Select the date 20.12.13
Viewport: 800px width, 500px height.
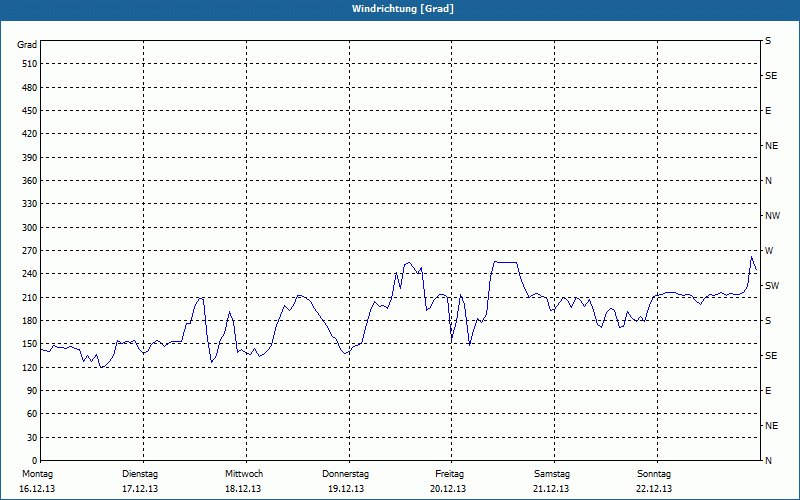tap(448, 489)
